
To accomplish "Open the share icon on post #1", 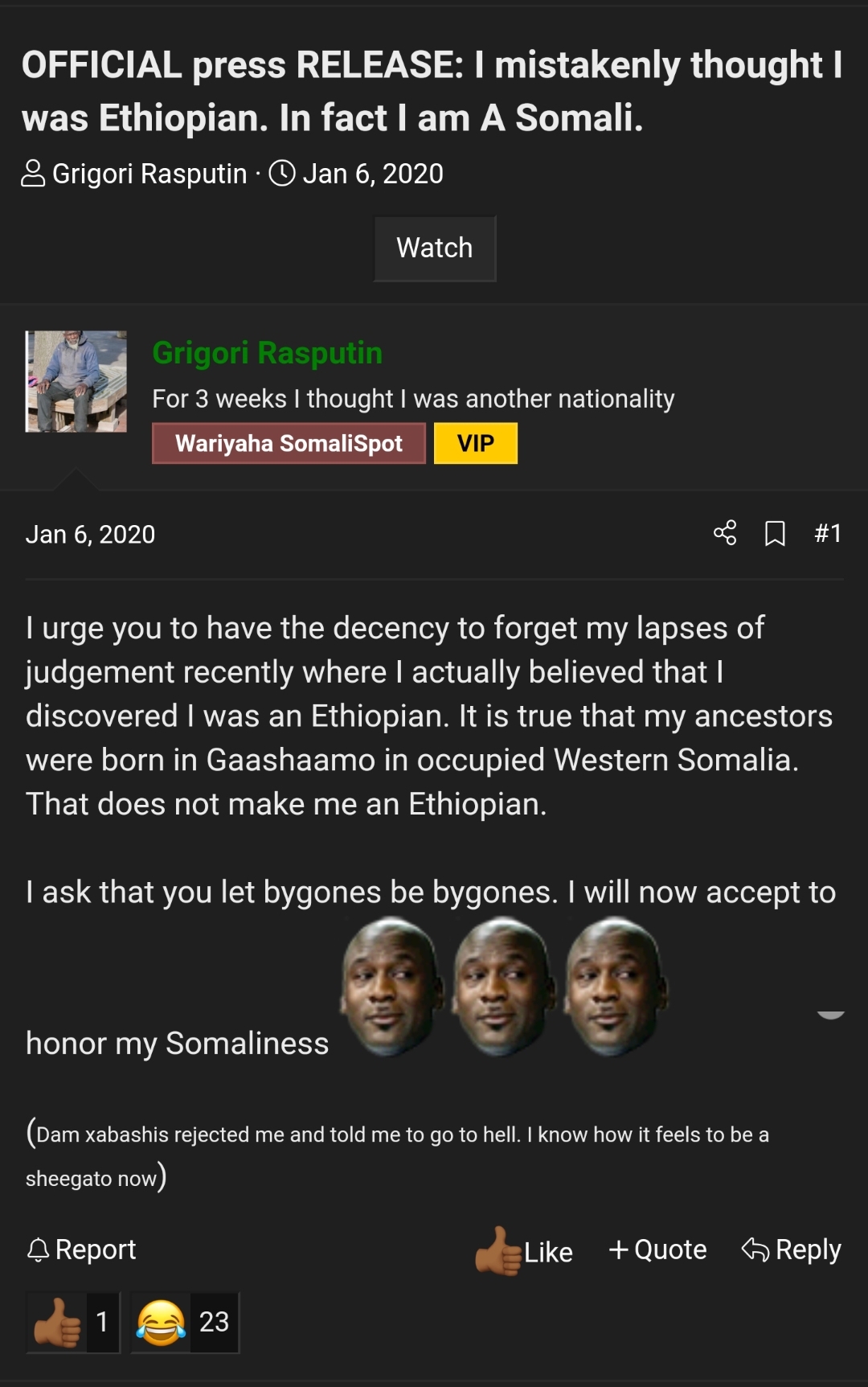I will tap(725, 533).
